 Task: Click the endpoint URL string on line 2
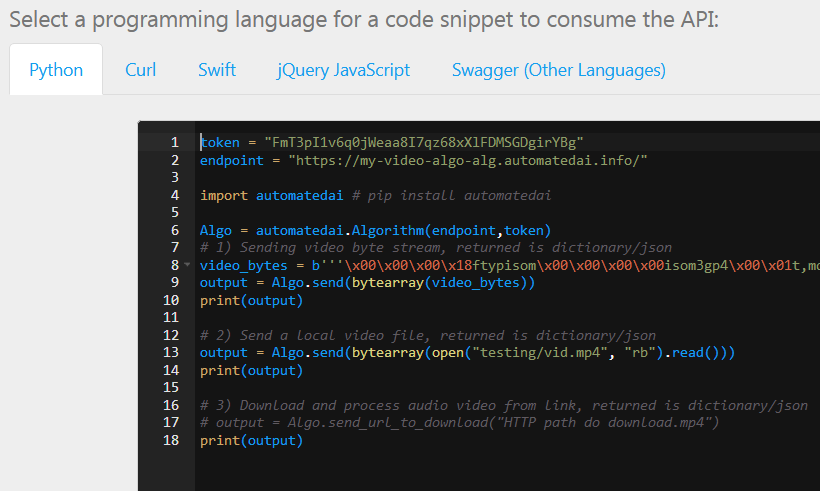coord(468,160)
